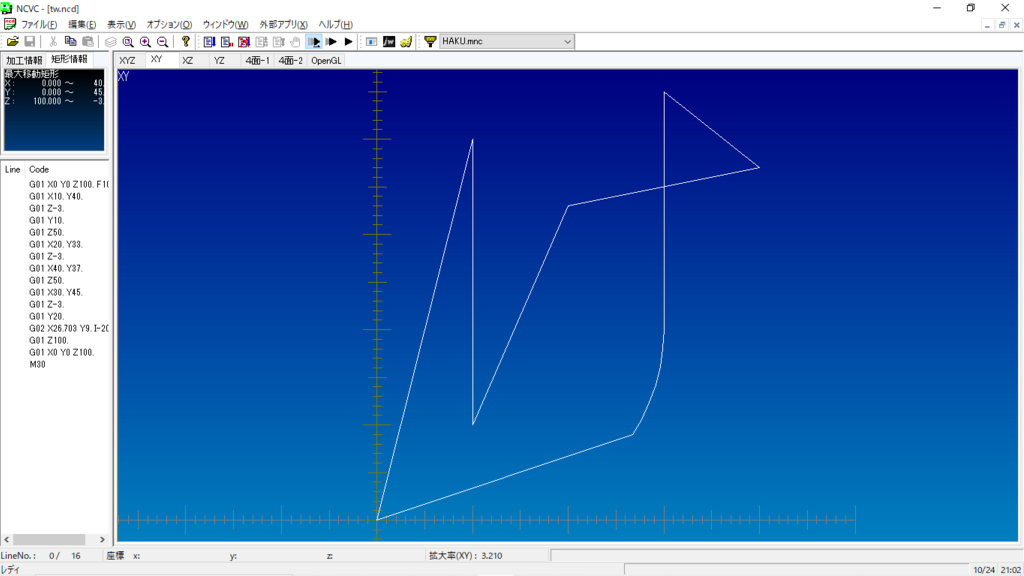
Task: Open the 表示(V) menu
Action: [x=121, y=25]
